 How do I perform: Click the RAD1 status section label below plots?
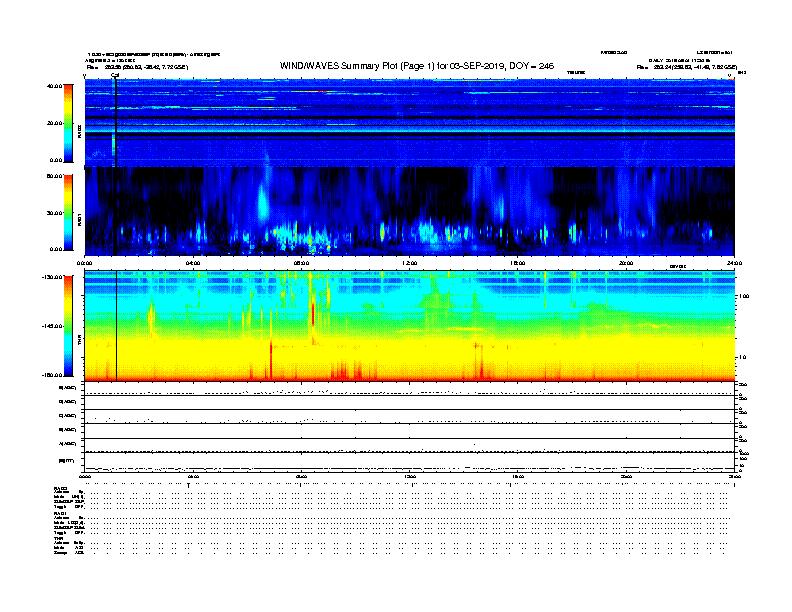click(x=60, y=514)
